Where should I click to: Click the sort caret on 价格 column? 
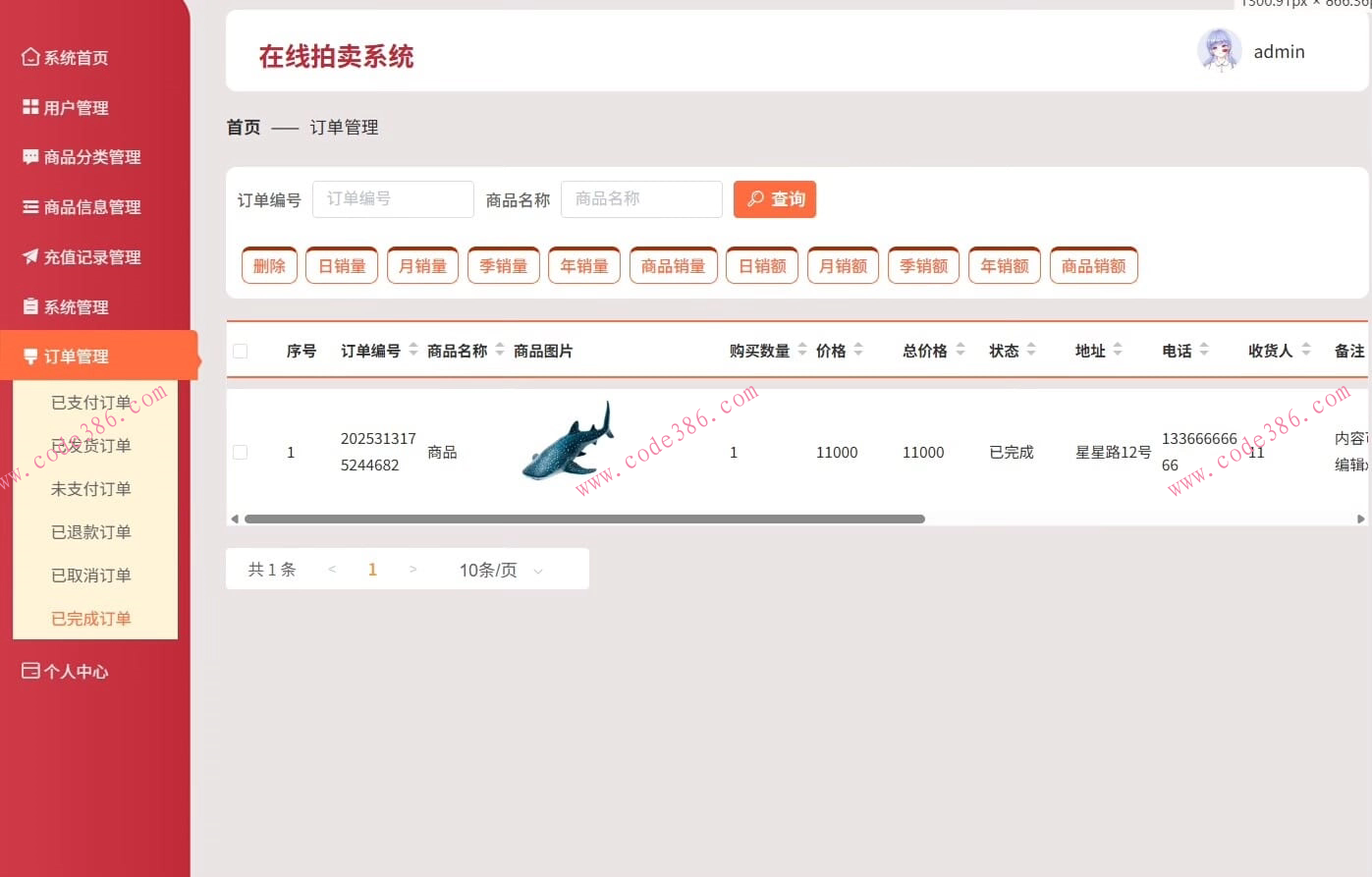(858, 350)
